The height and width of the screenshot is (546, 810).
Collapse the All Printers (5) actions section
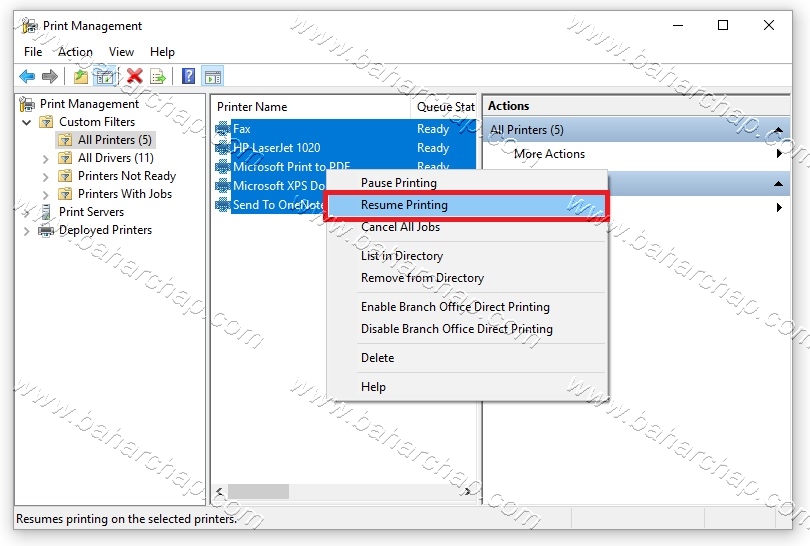pos(778,130)
